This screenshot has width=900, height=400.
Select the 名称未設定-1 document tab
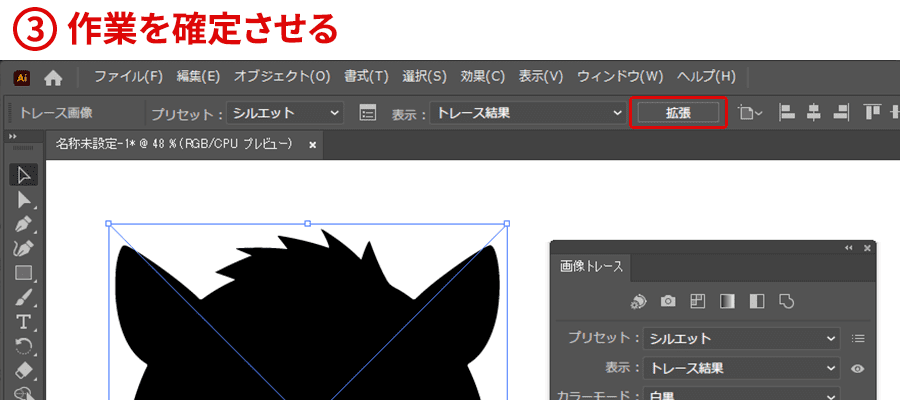[x=174, y=145]
